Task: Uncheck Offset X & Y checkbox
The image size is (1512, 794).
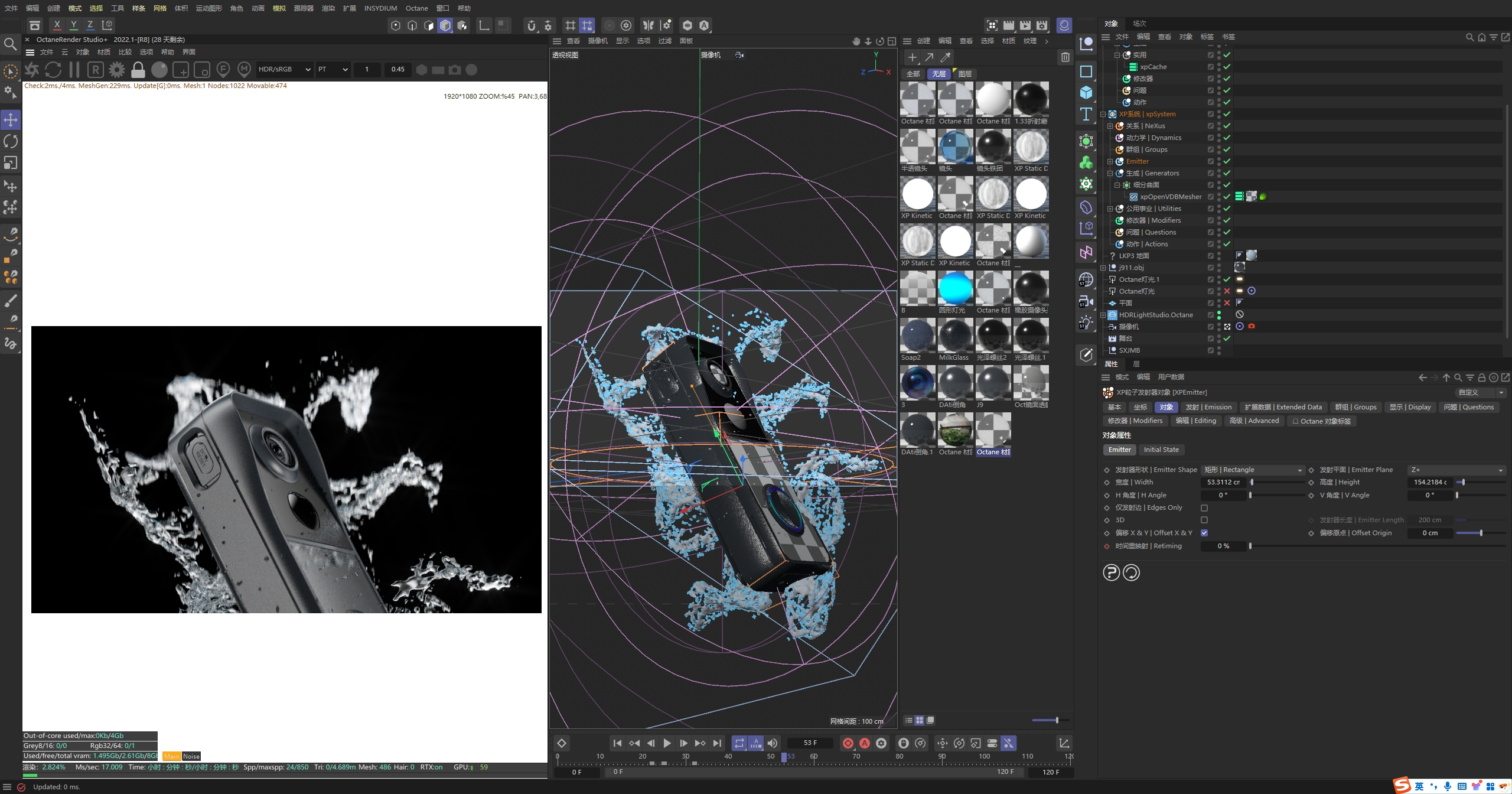Action: (1204, 533)
